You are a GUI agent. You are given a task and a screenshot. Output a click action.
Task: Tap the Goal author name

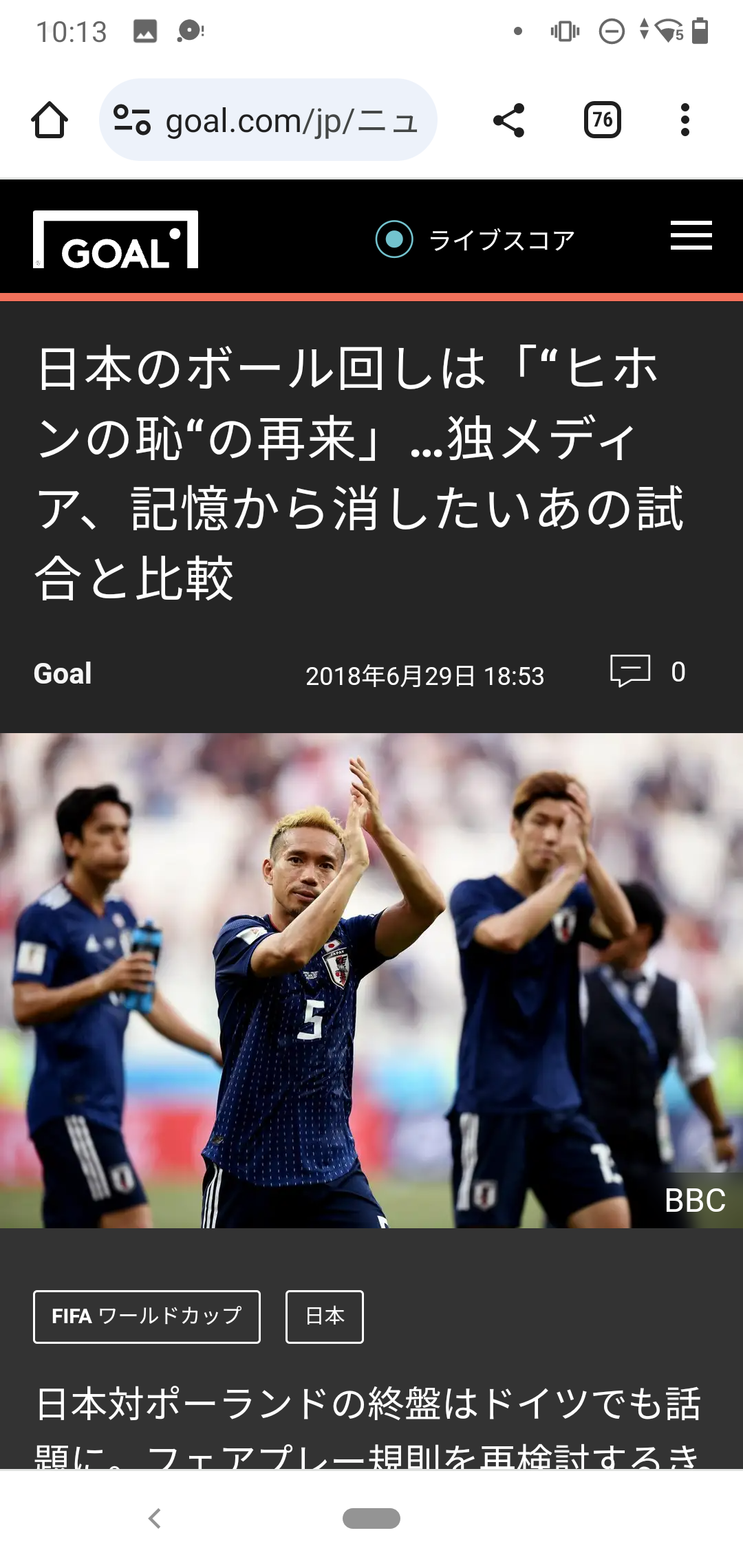point(63,673)
